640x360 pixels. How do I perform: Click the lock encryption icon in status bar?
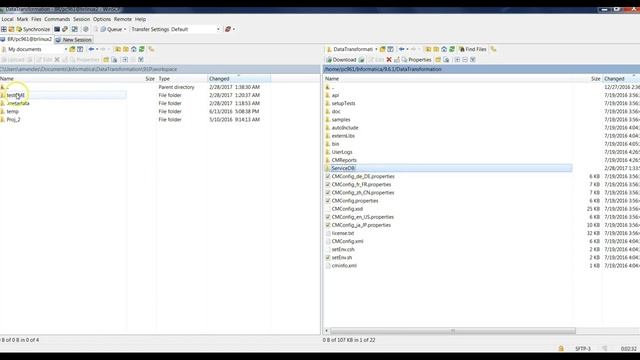(x=561, y=349)
